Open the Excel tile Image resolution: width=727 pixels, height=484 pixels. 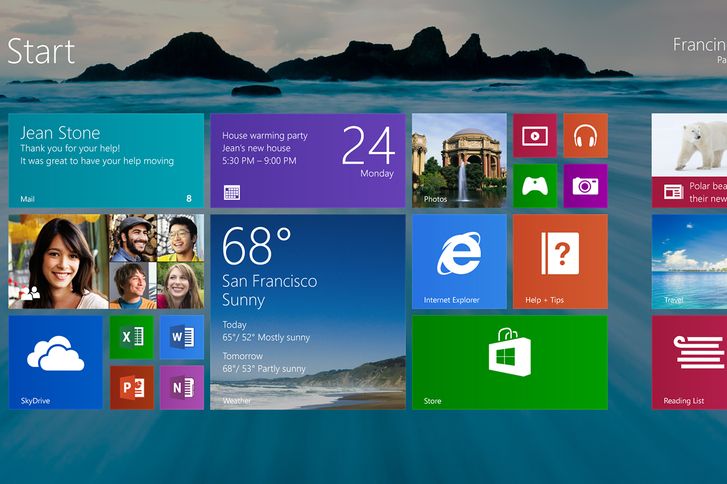coord(132,337)
